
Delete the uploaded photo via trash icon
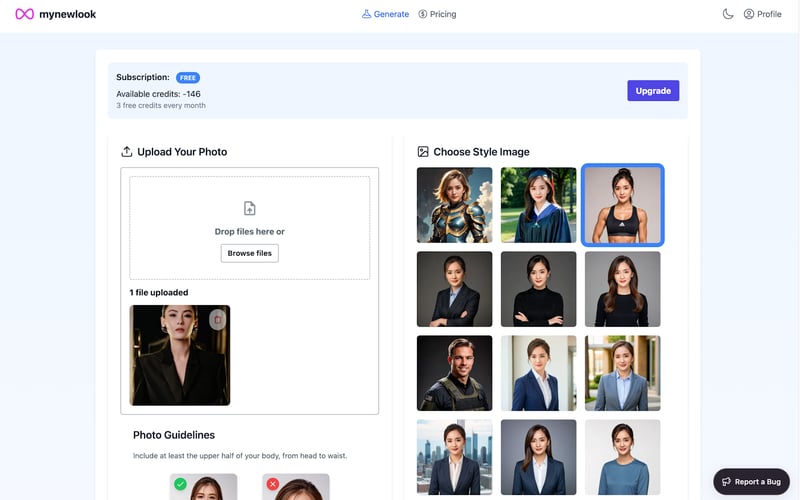[218, 320]
